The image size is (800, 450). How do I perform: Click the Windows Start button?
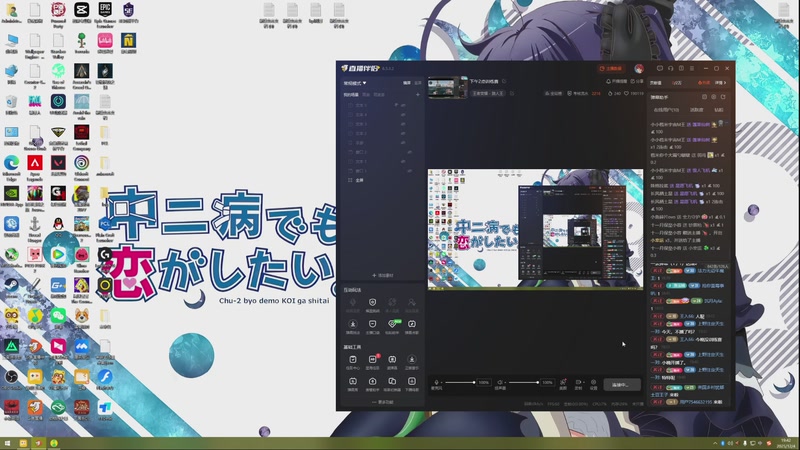[x=8, y=443]
